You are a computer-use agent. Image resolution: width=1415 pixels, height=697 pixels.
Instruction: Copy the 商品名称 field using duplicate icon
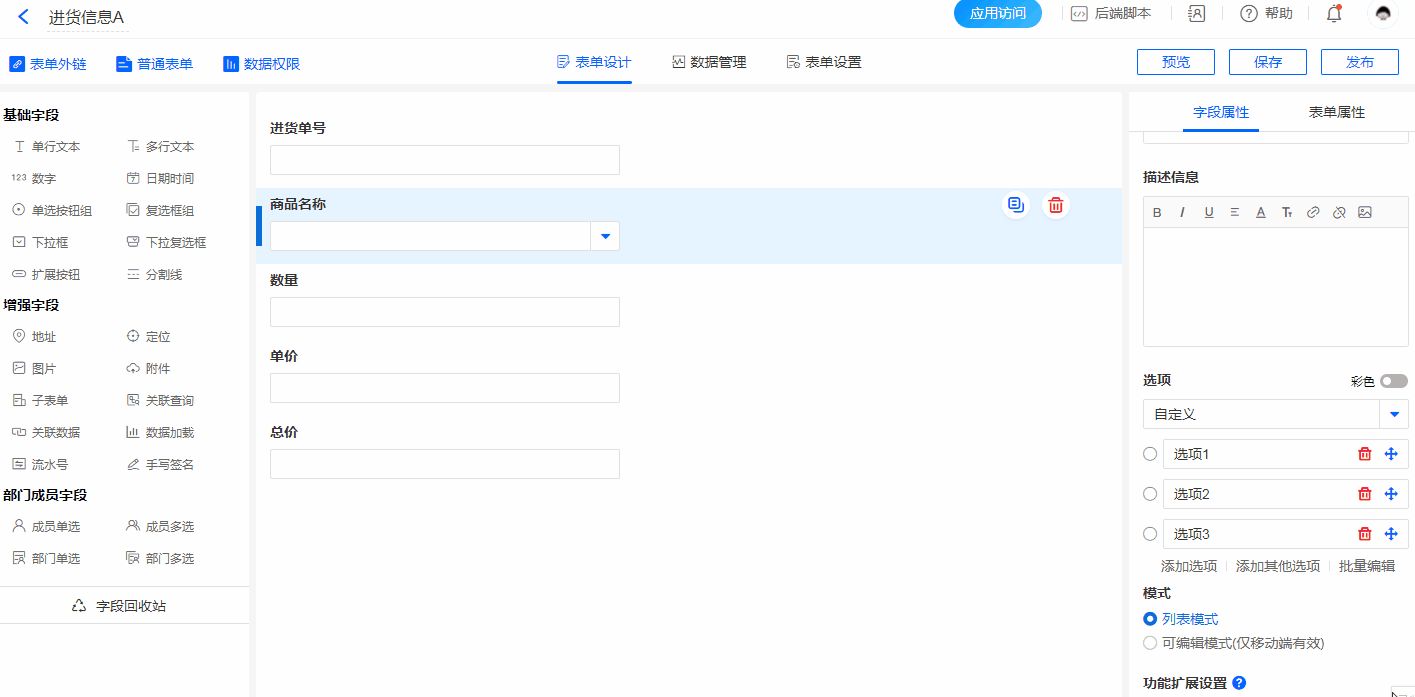(1016, 205)
